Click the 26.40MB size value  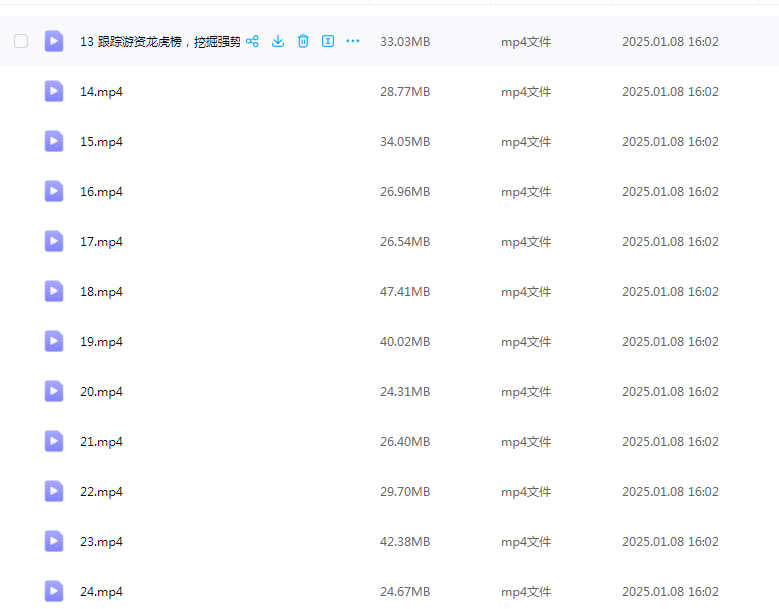[405, 442]
